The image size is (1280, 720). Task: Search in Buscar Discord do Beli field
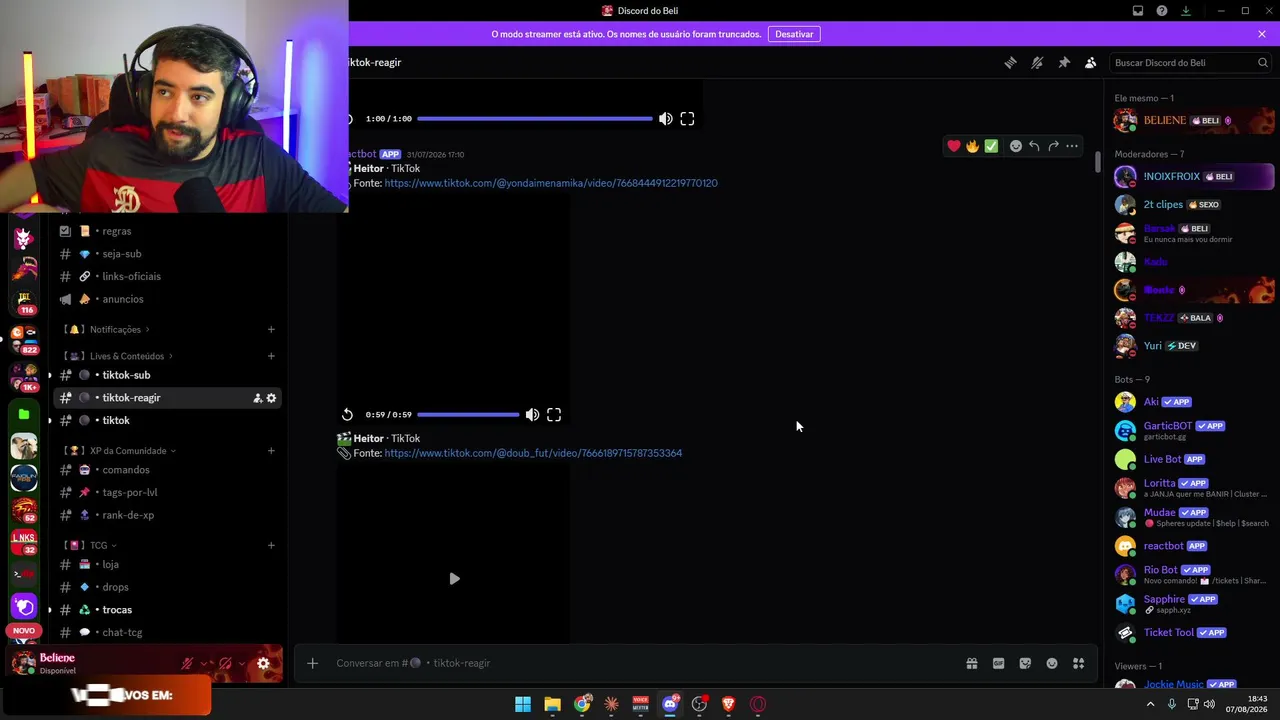coord(1191,62)
